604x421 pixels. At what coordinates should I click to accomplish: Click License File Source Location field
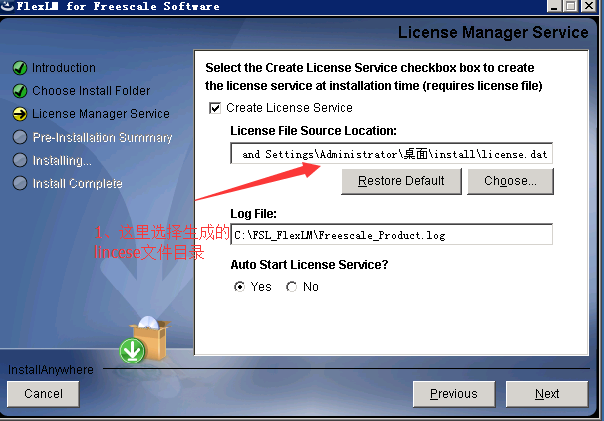pos(391,154)
